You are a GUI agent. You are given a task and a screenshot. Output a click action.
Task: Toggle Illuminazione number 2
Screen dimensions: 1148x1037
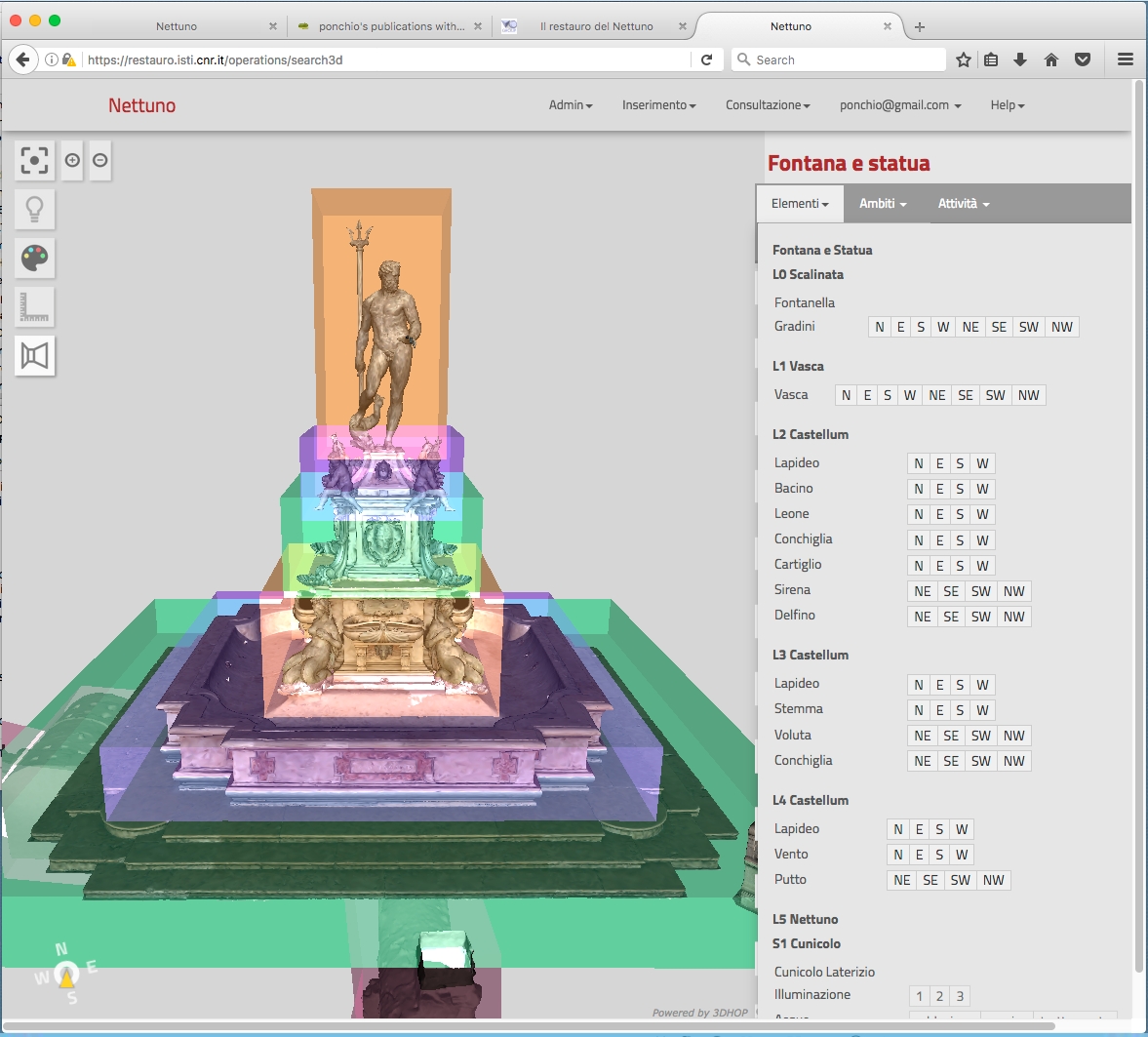(939, 996)
